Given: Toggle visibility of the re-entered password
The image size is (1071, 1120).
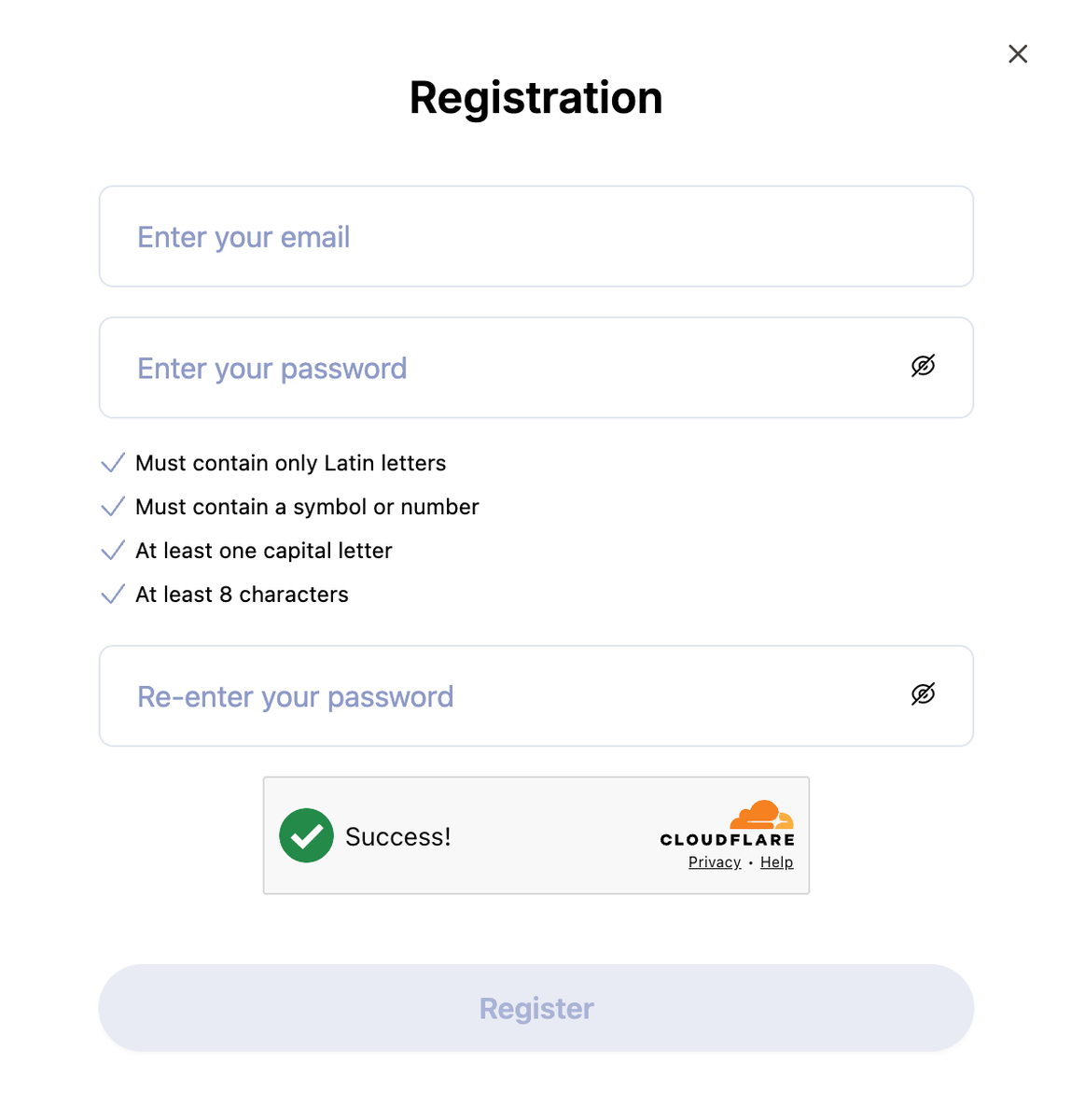Looking at the screenshot, I should click(923, 694).
